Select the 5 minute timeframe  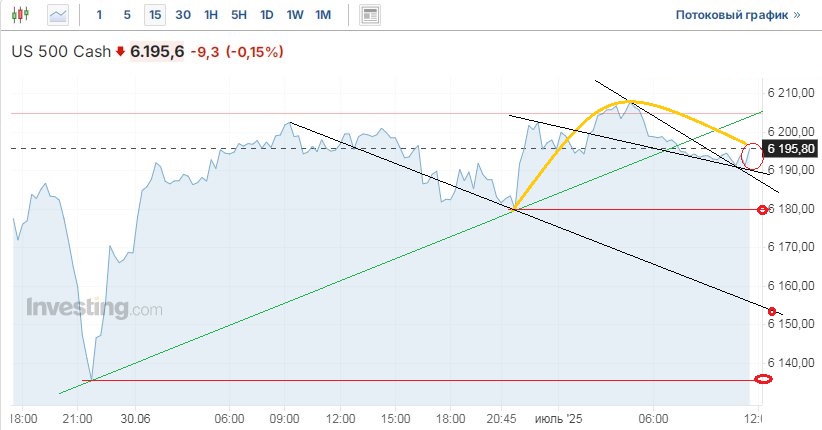tap(126, 15)
